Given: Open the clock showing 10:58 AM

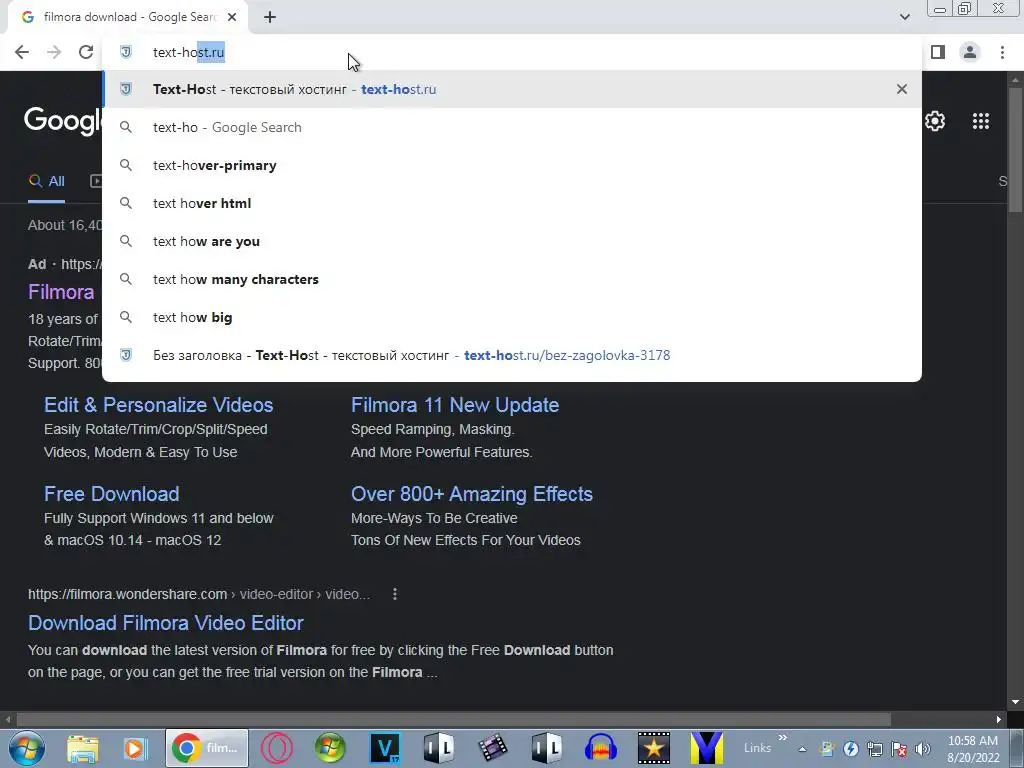Looking at the screenshot, I should coord(972,749).
